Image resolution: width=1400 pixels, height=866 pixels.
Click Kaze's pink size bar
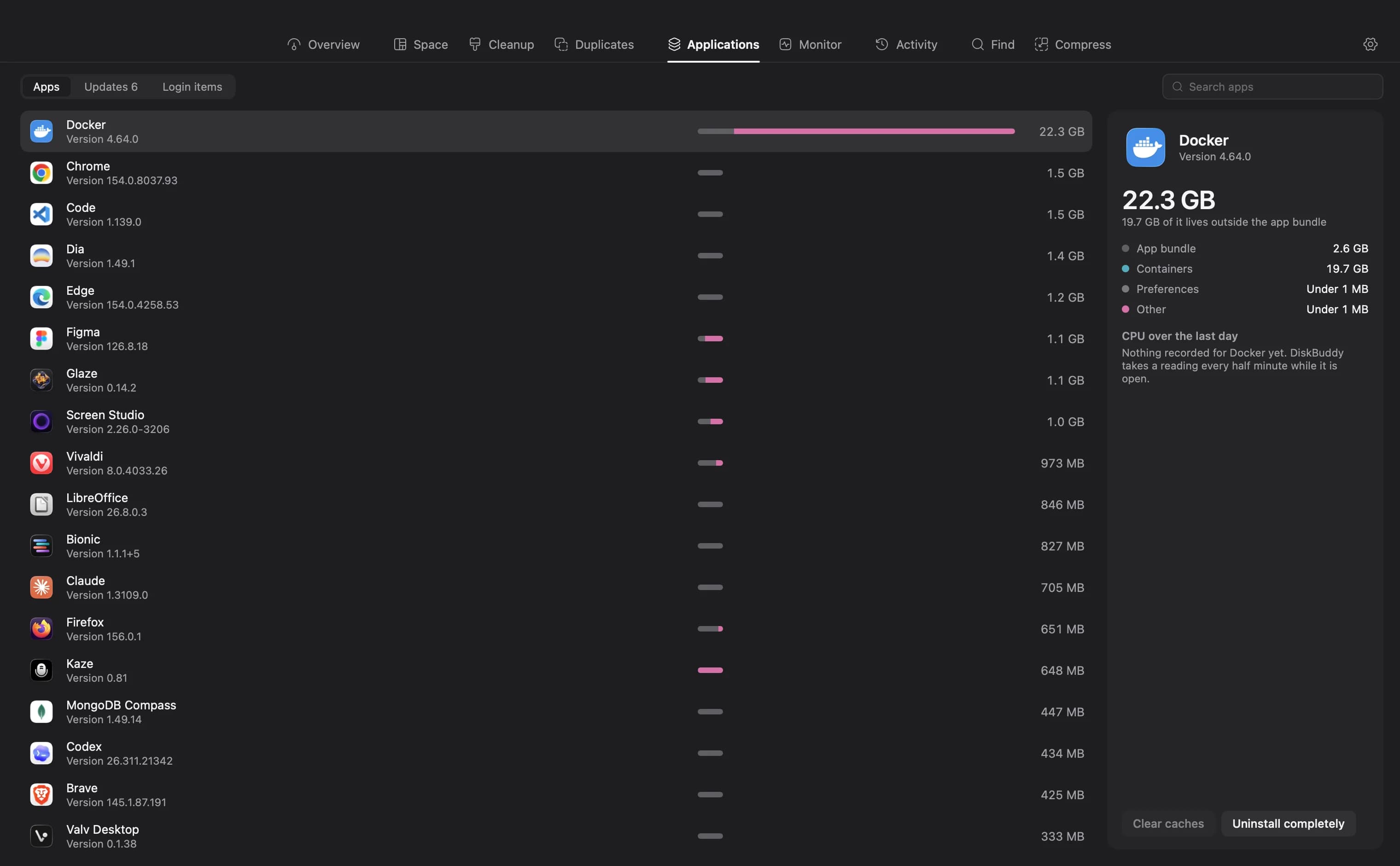(x=710, y=670)
